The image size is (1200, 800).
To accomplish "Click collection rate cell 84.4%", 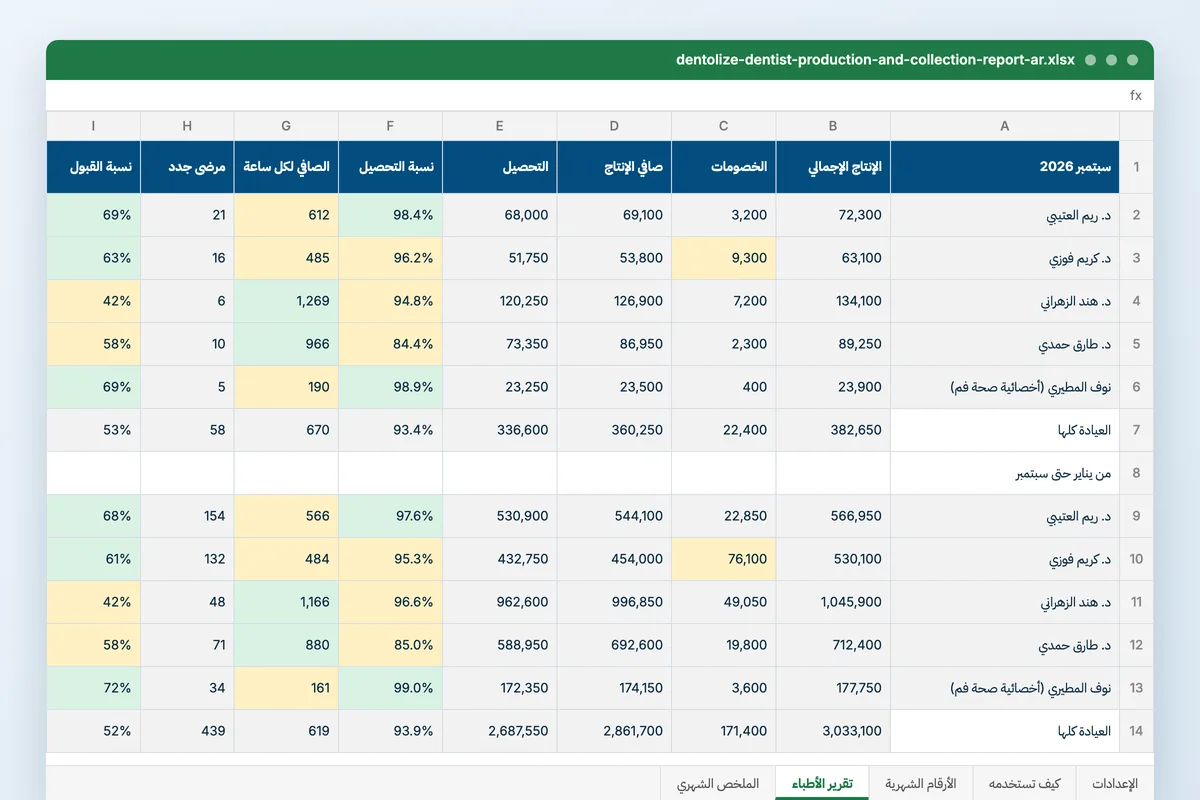I will coord(390,344).
